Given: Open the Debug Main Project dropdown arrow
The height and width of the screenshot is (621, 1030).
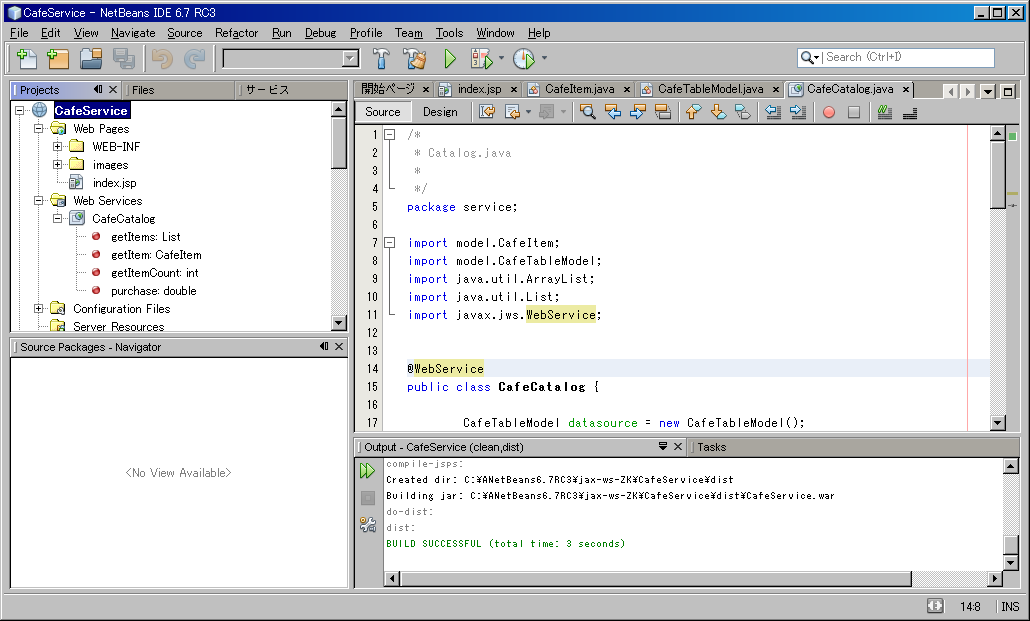Looking at the screenshot, I should tap(501, 58).
